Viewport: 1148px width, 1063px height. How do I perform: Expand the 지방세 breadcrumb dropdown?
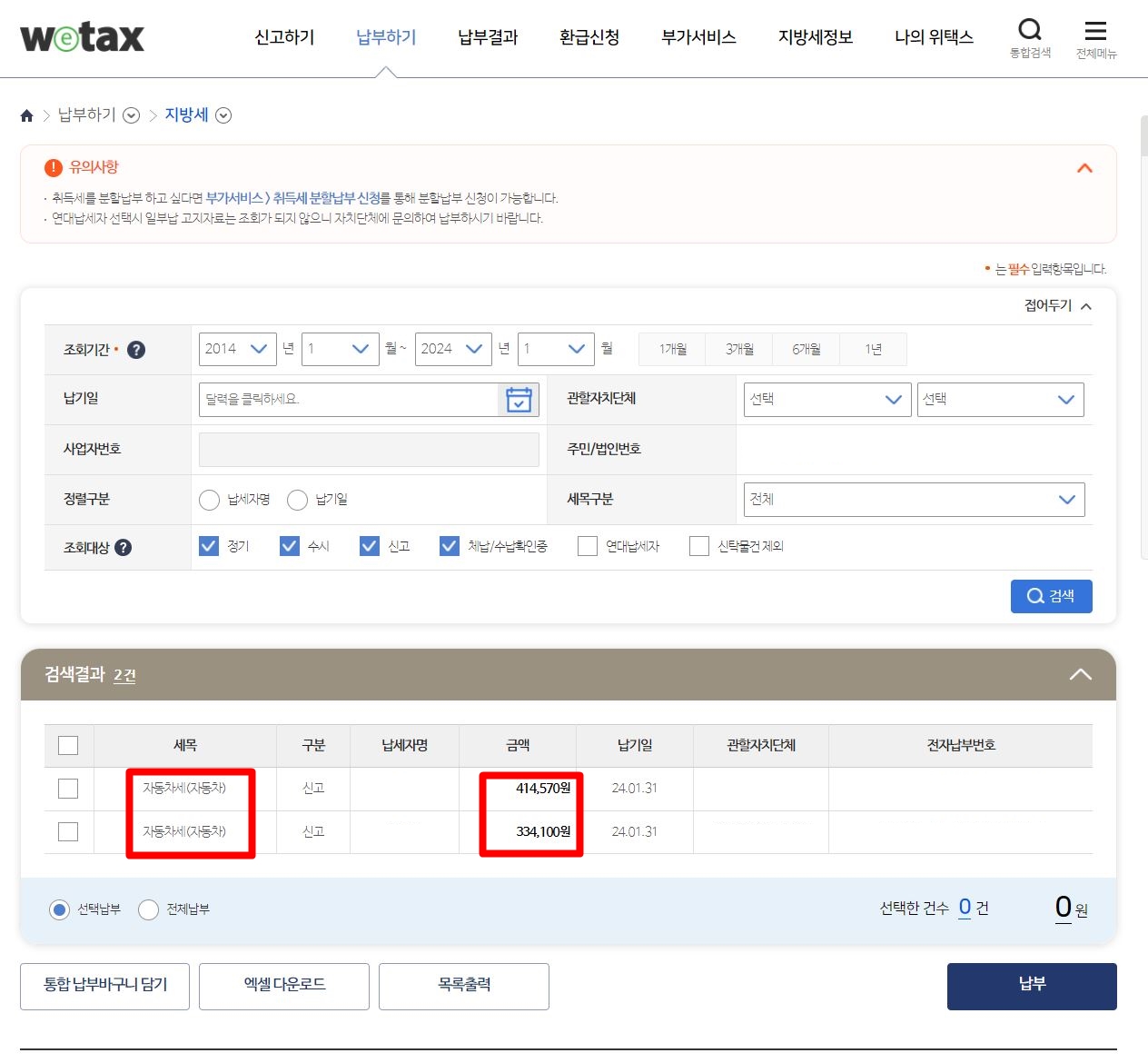[223, 115]
